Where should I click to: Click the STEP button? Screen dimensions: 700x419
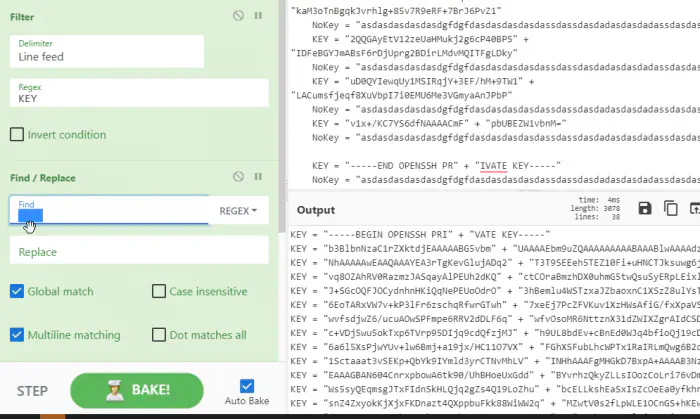[34, 390]
